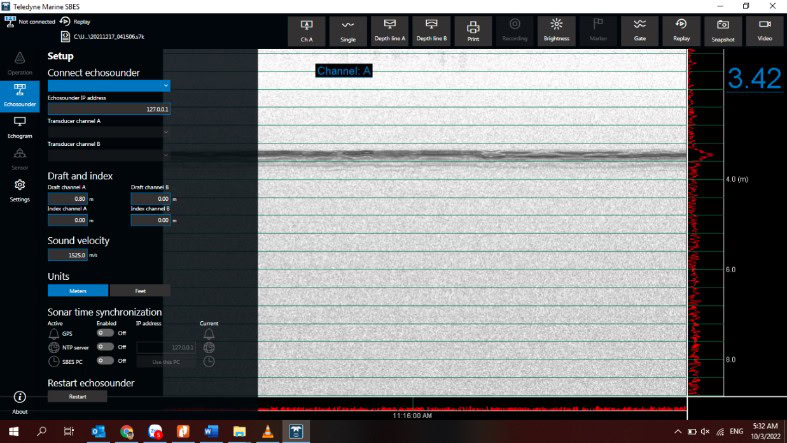Screen dimensions: 787x443
Task: Click the Video toolbar icon
Action: pos(764,31)
